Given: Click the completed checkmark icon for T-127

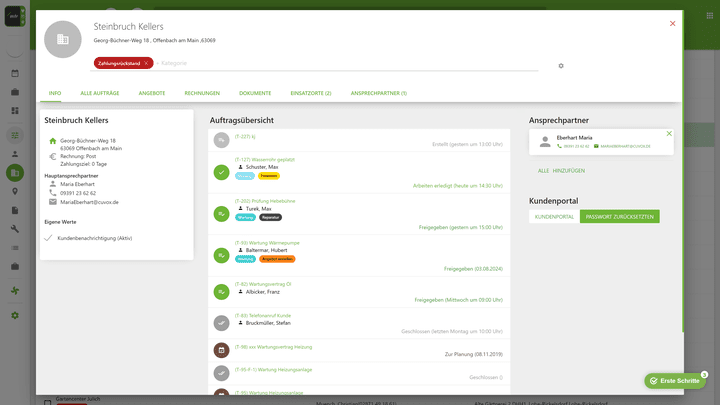Looking at the screenshot, I should [221, 172].
